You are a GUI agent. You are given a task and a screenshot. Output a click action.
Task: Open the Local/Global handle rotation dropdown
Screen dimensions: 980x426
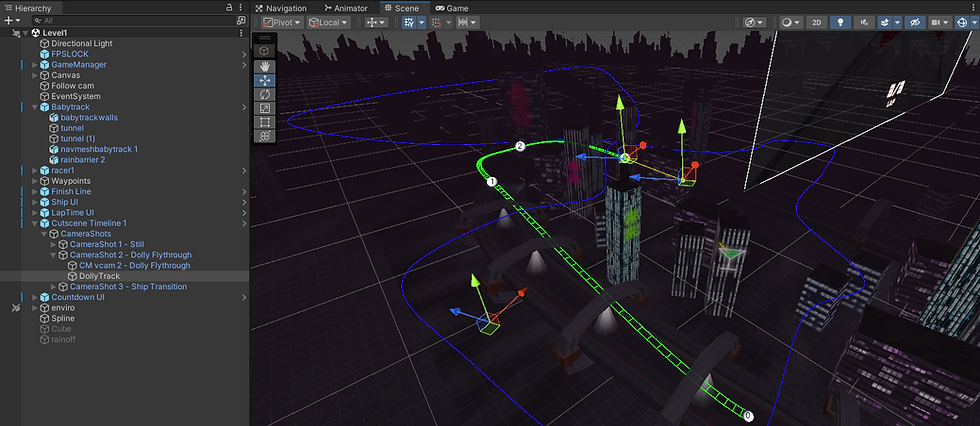click(328, 22)
